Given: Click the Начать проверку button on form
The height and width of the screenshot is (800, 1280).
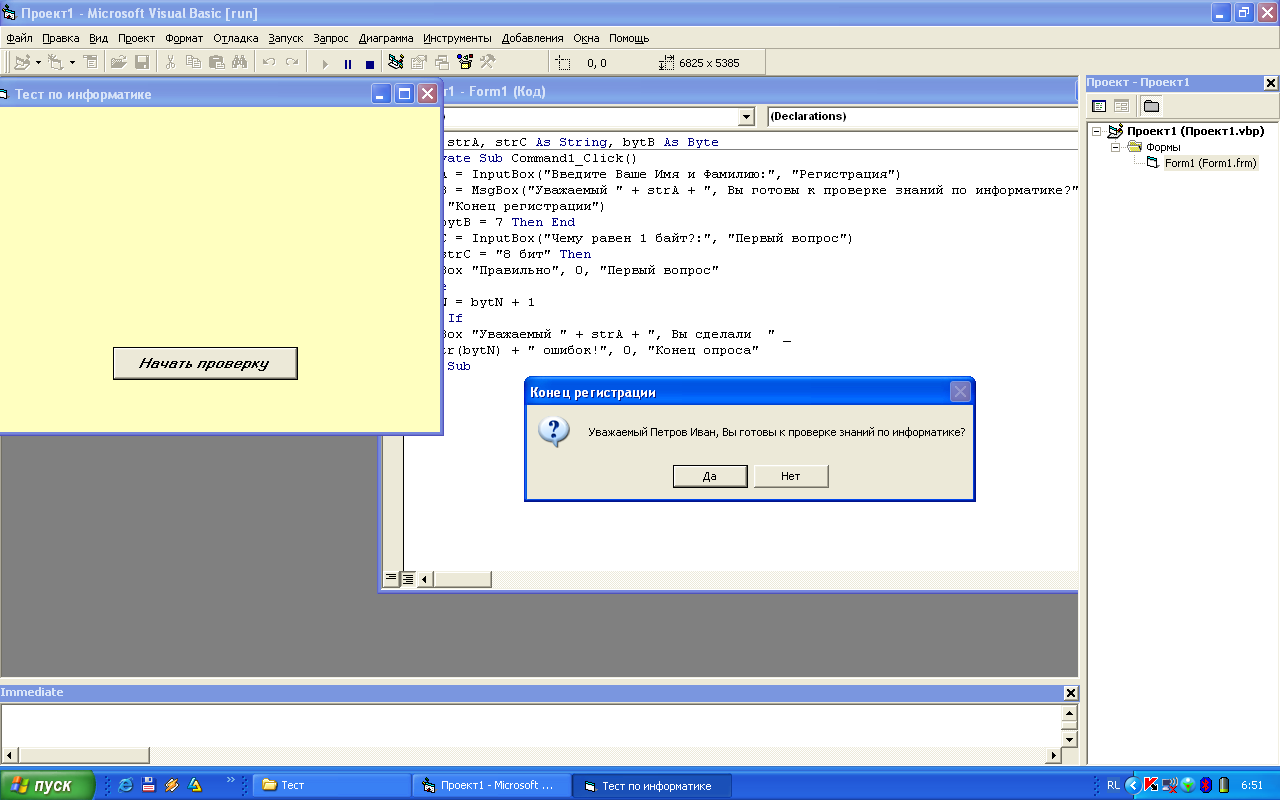Looking at the screenshot, I should [x=205, y=364].
